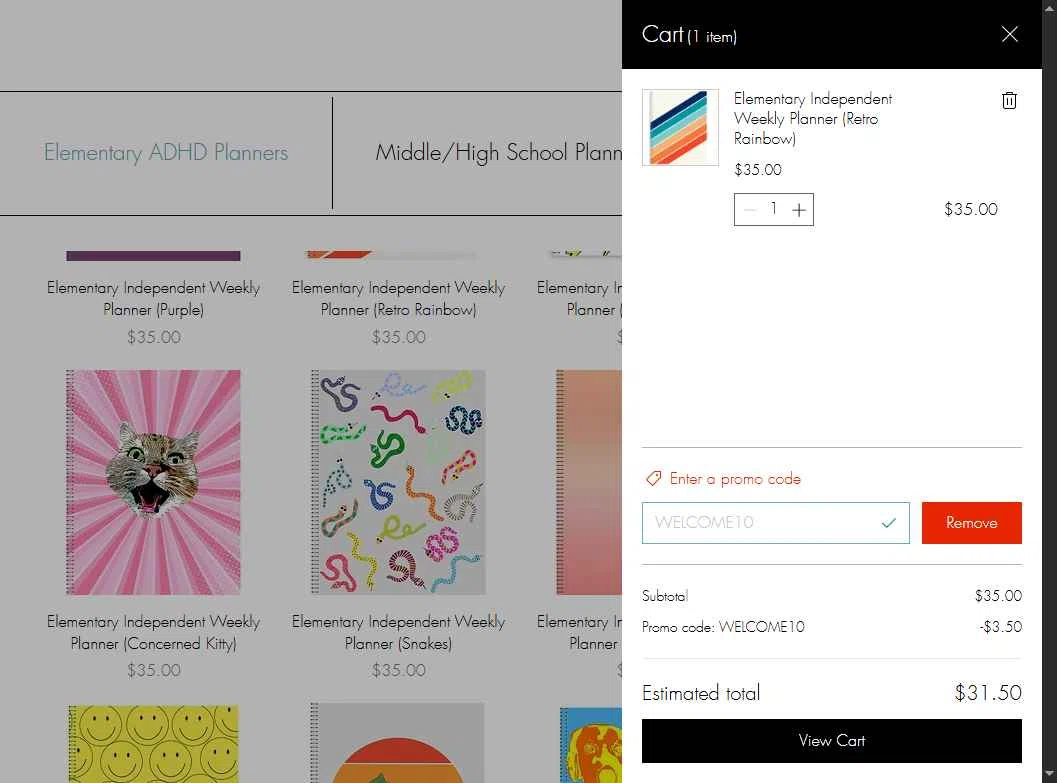Click the promo code checkmark icon

[x=888, y=523]
